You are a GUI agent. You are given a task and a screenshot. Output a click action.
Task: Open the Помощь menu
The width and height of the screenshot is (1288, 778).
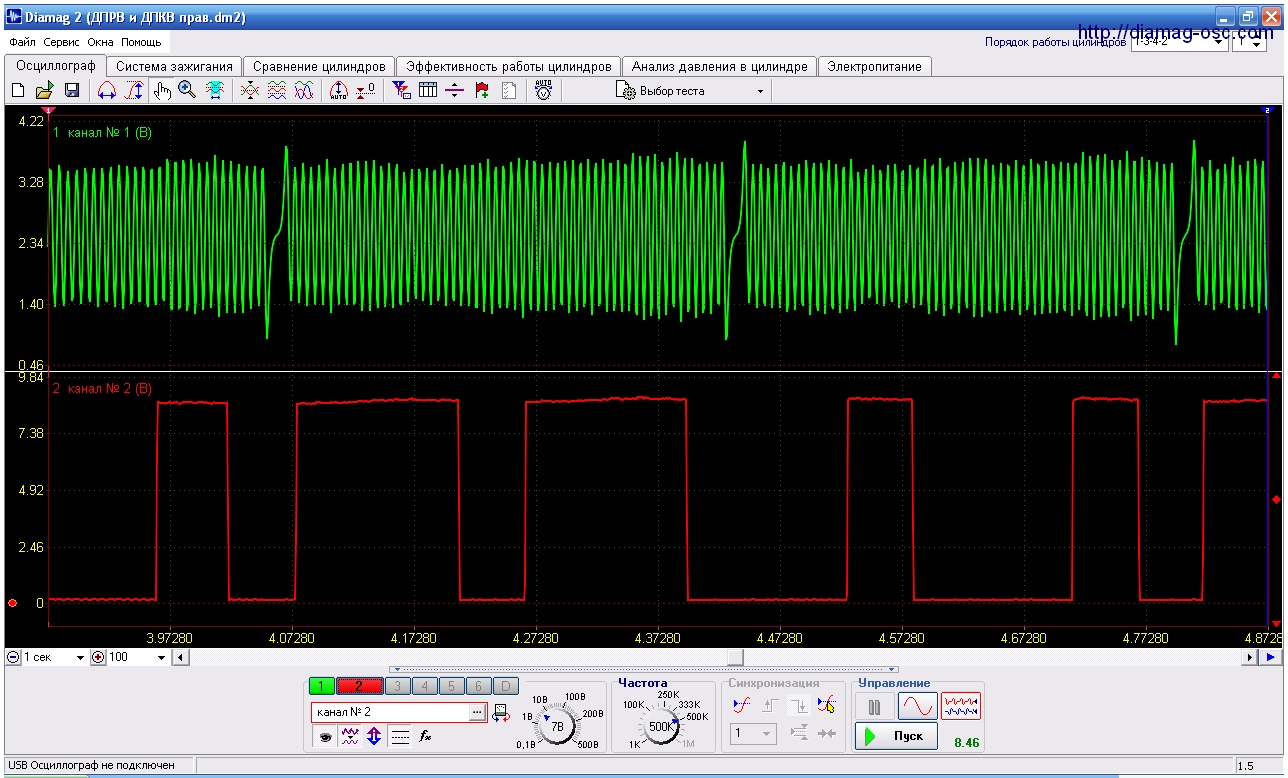pos(141,43)
